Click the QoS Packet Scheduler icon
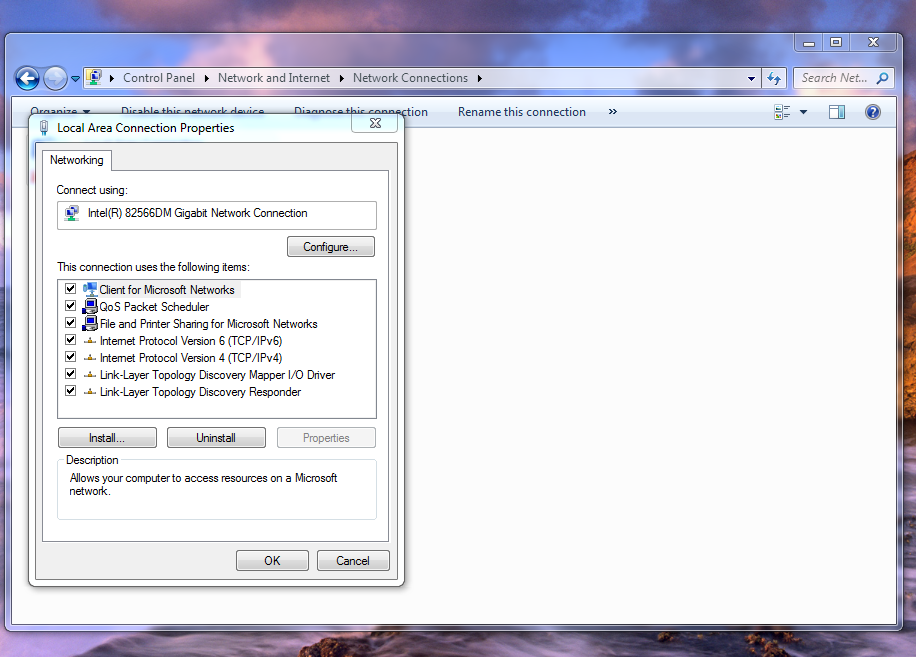Screen dimensions: 916x657 (x=90, y=306)
